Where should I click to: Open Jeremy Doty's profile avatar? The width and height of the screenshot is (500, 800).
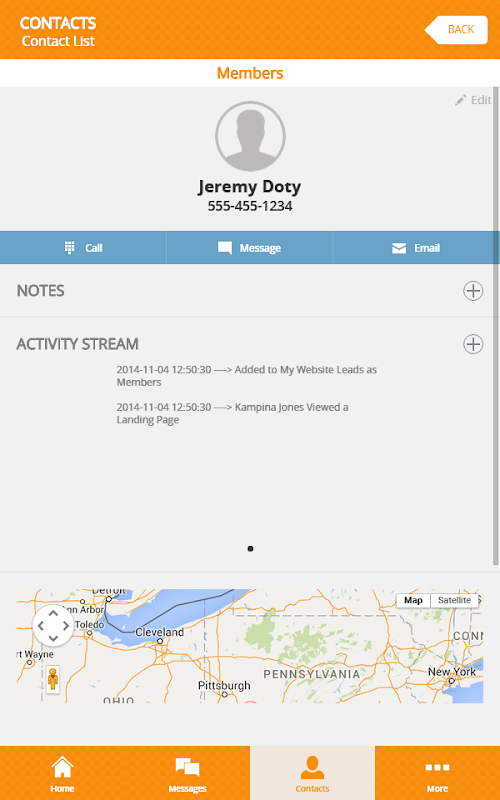(x=250, y=136)
